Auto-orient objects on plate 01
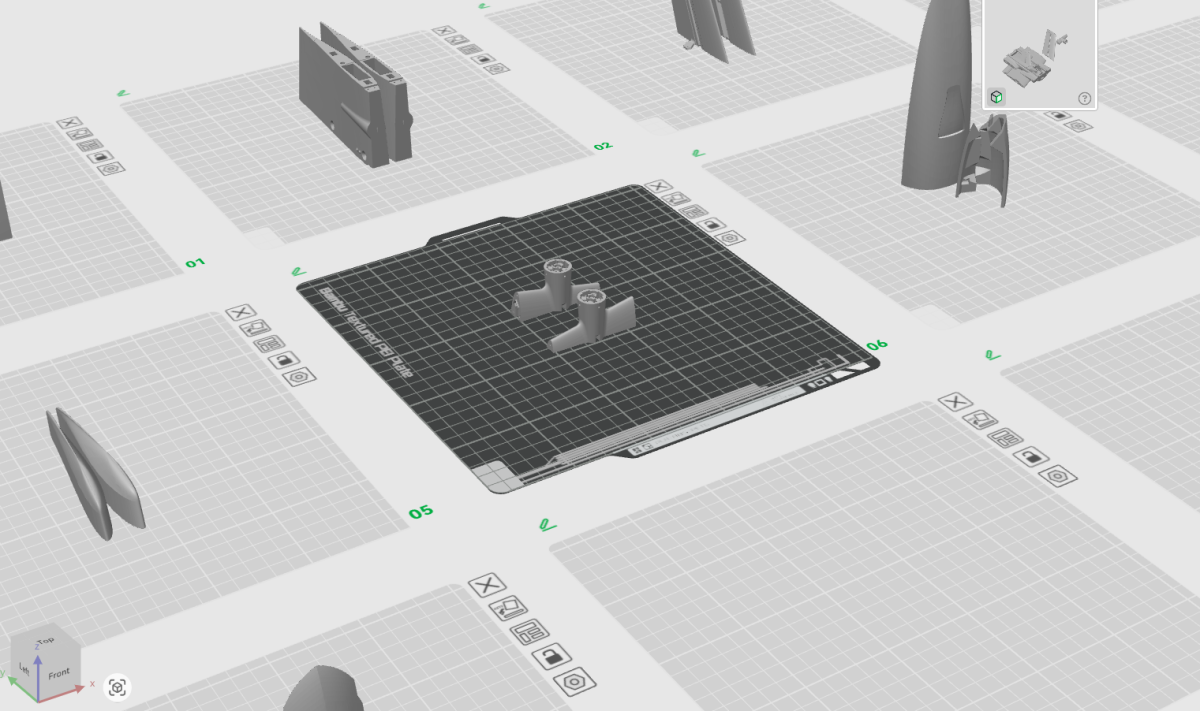 click(x=80, y=134)
